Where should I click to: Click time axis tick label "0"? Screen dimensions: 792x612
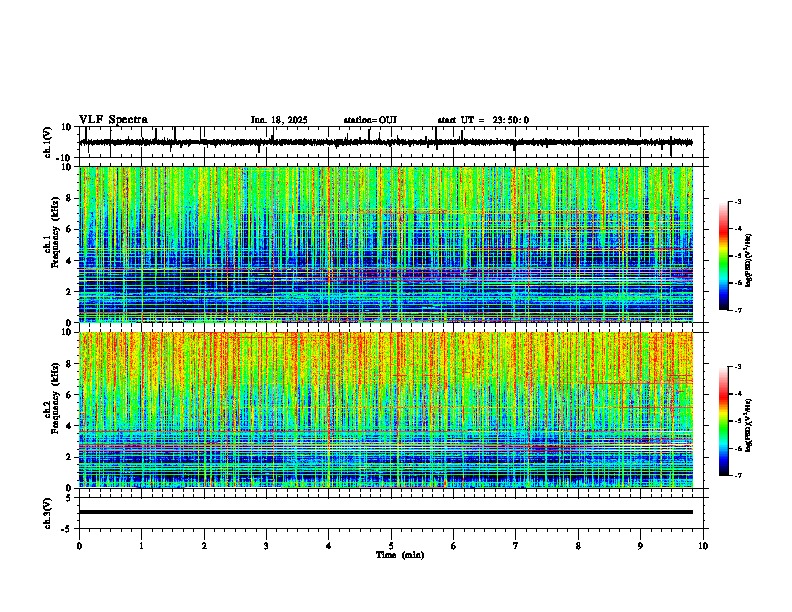pyautogui.click(x=79, y=546)
